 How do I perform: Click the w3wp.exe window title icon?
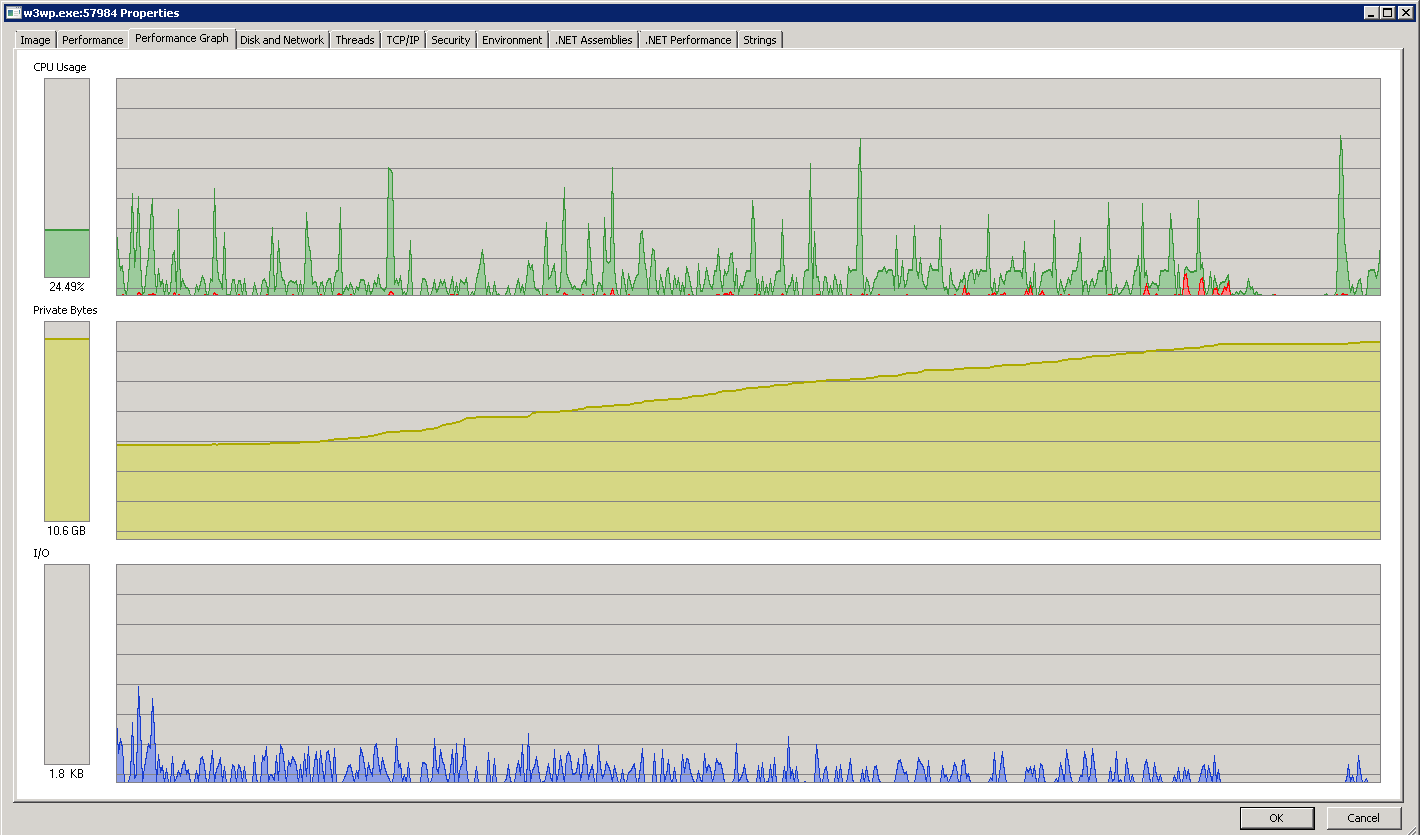(x=13, y=12)
